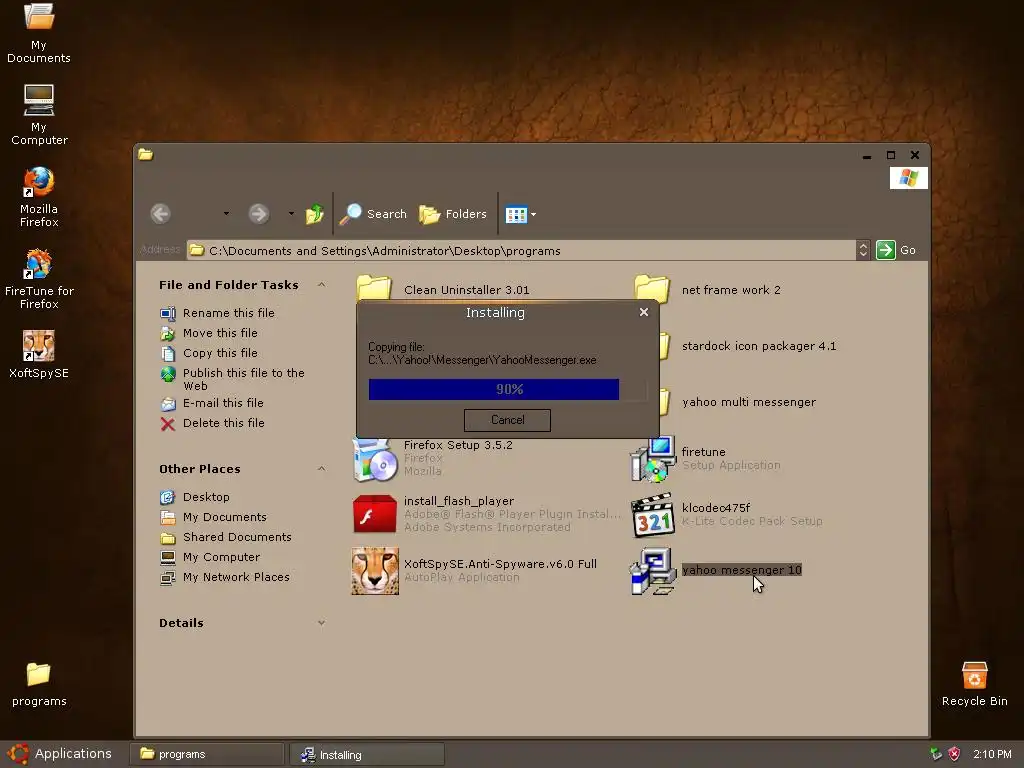Select XoftSpySE Anti-Spyware cheetah icon
The height and width of the screenshot is (768, 1024).
point(375,571)
